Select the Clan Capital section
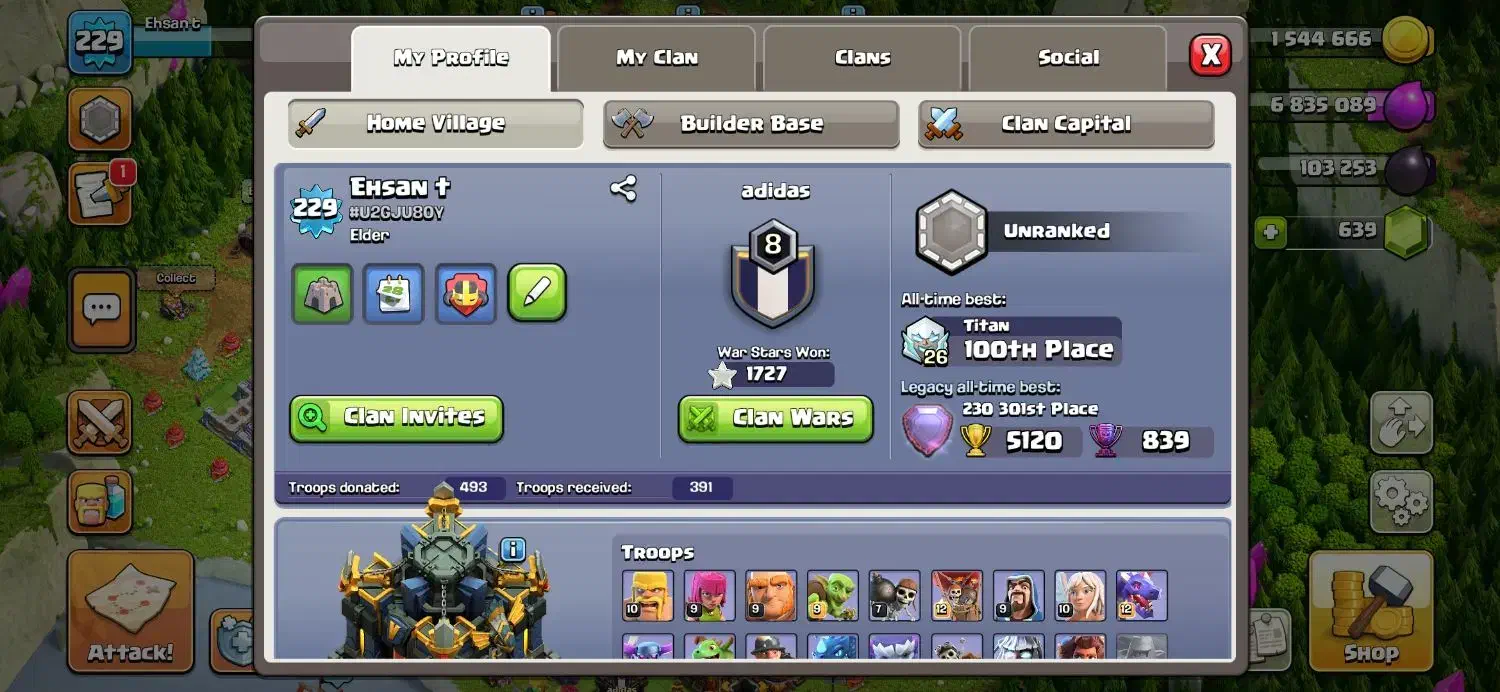Screen dimensions: 1500x692 tap(1066, 124)
